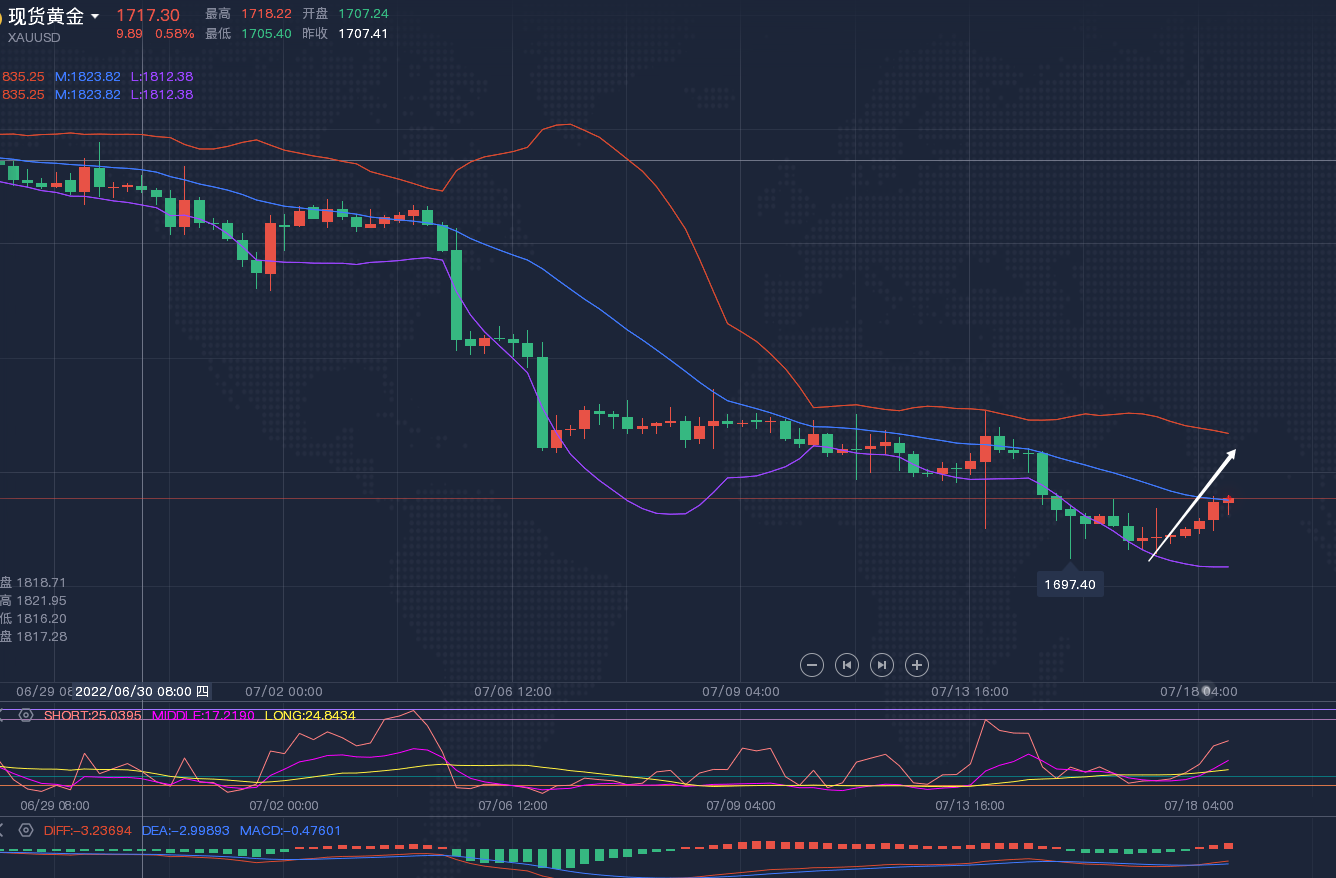
Task: Click the yellow LONG:24.8434 indicator label
Action: [x=309, y=716]
